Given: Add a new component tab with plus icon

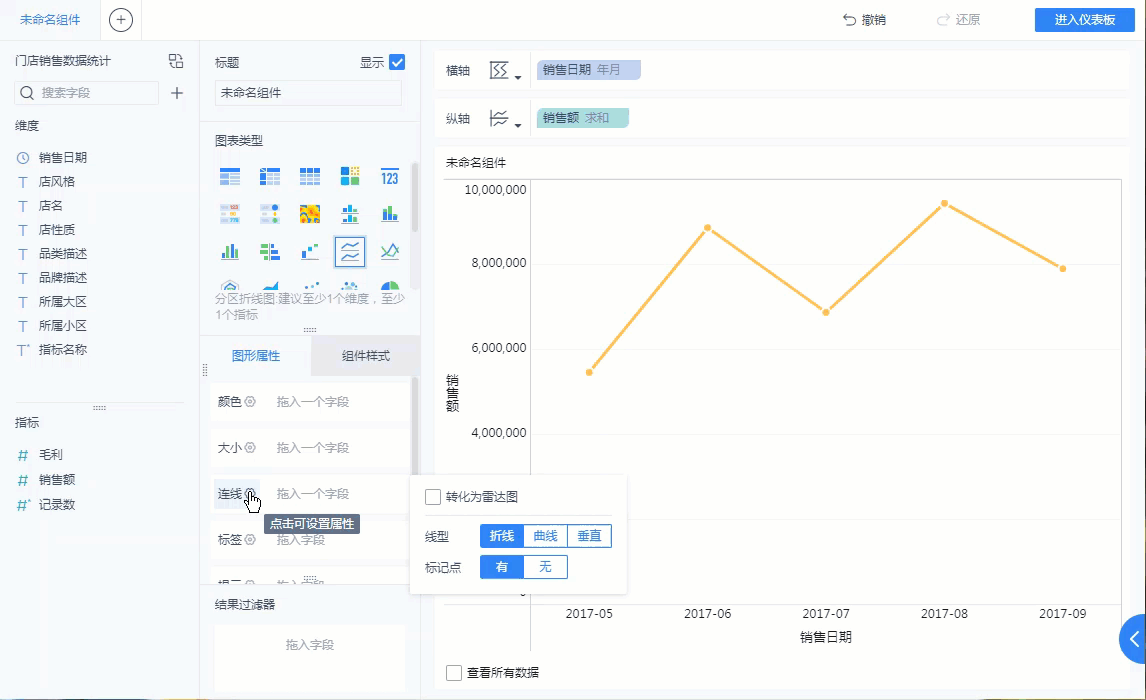Looking at the screenshot, I should point(121,20).
